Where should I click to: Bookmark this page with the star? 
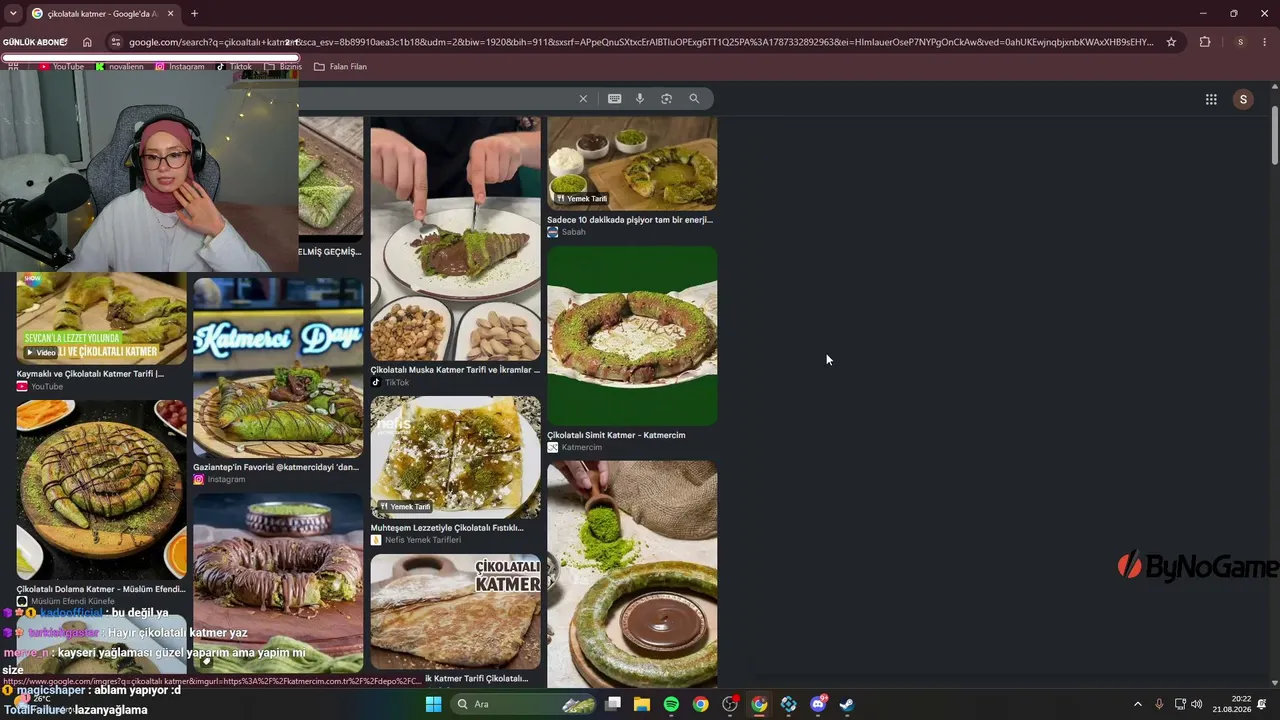pos(1171,42)
